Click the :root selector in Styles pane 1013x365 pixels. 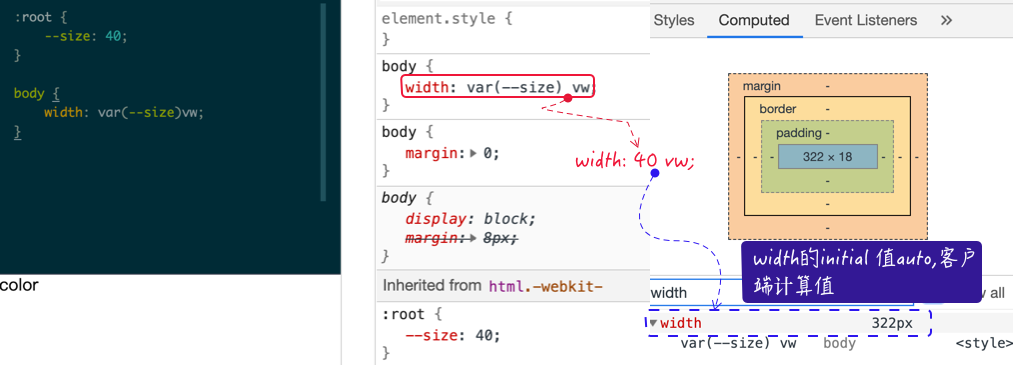pyautogui.click(x=403, y=315)
